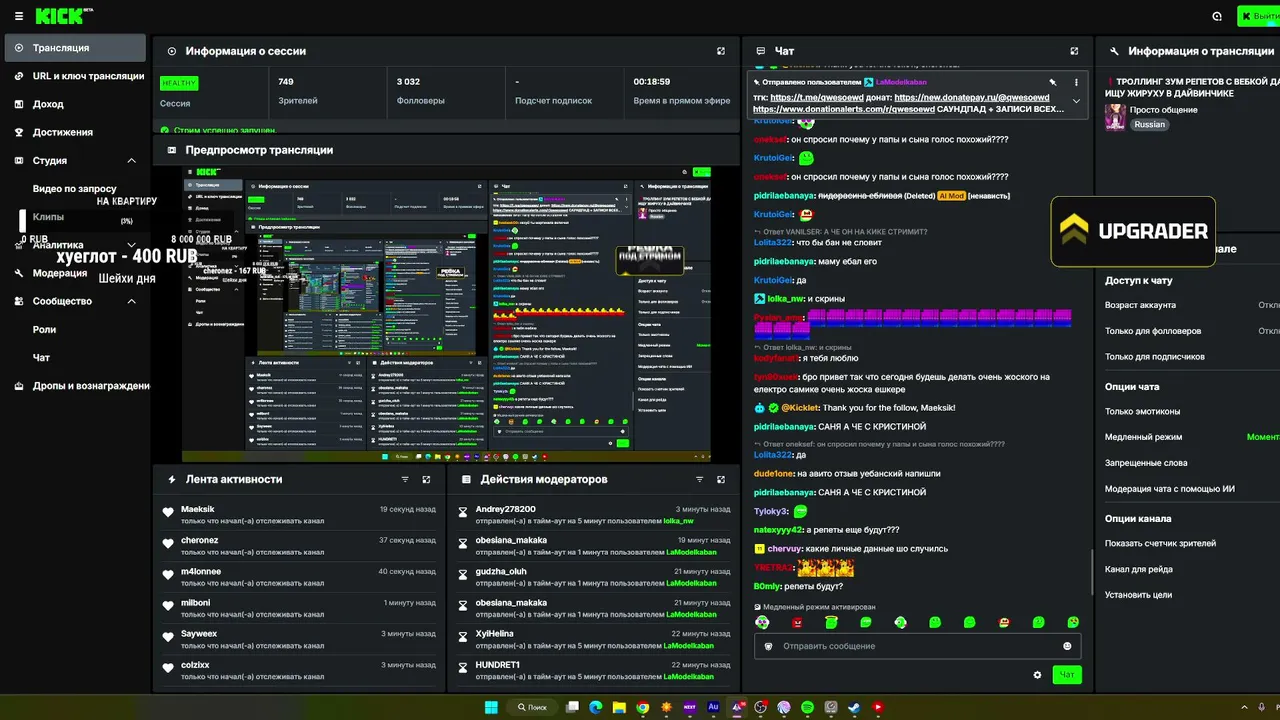The image size is (1280, 720).
Task: Open the emoji picker in chat input
Action: [1067, 646]
